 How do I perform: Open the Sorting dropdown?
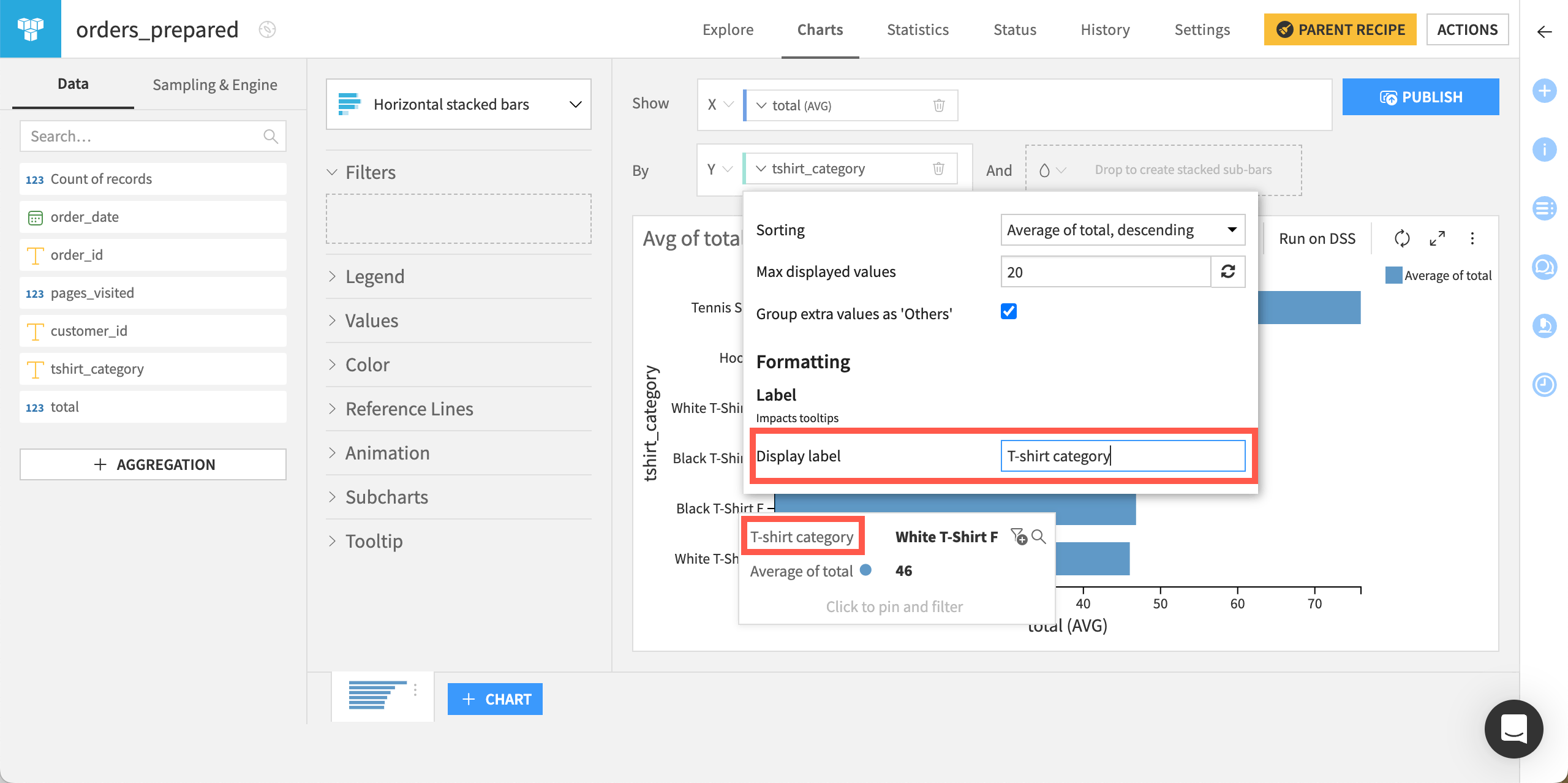point(1123,229)
